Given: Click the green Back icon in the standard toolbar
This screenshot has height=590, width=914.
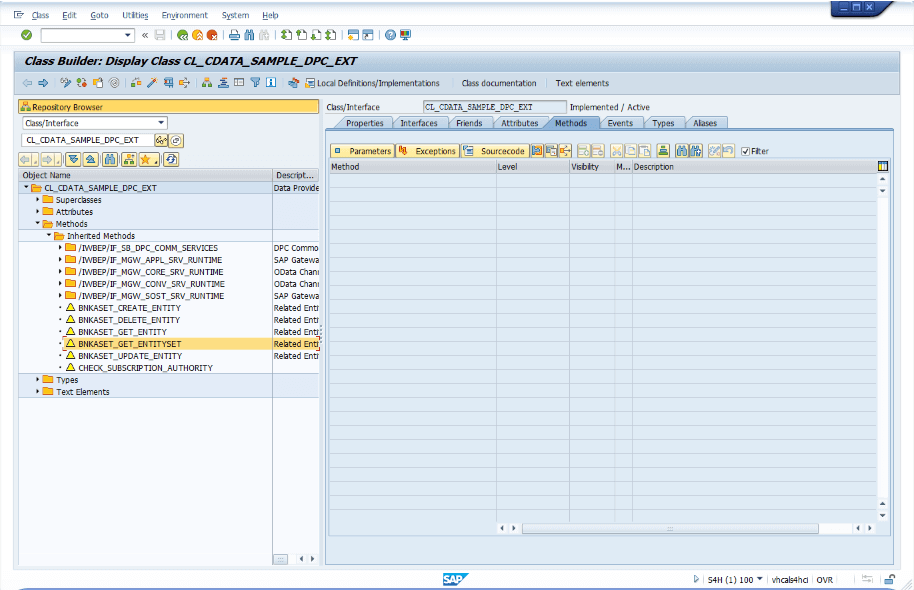Looking at the screenshot, I should (182, 35).
